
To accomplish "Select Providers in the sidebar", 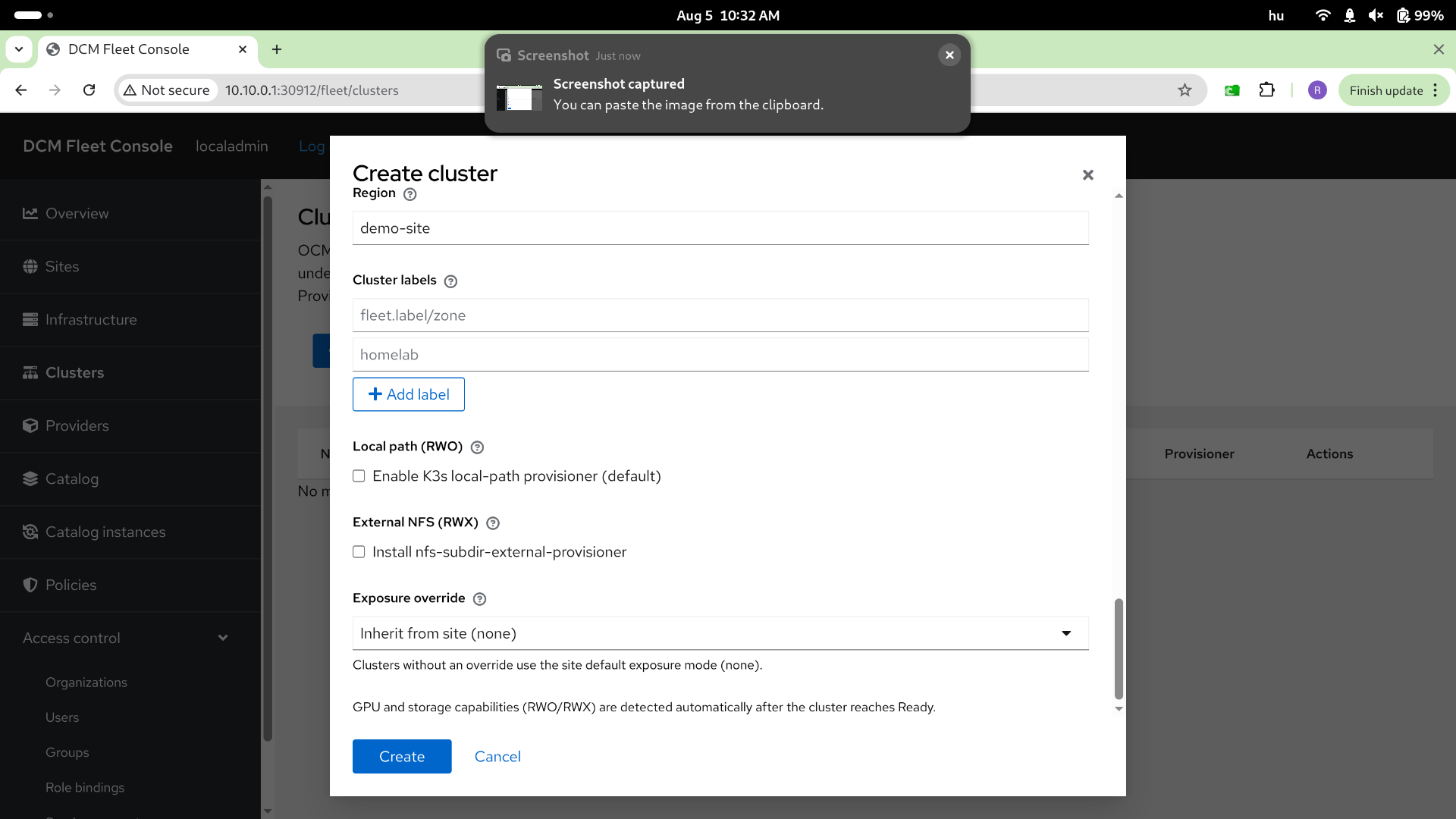I will pyautogui.click(x=77, y=426).
